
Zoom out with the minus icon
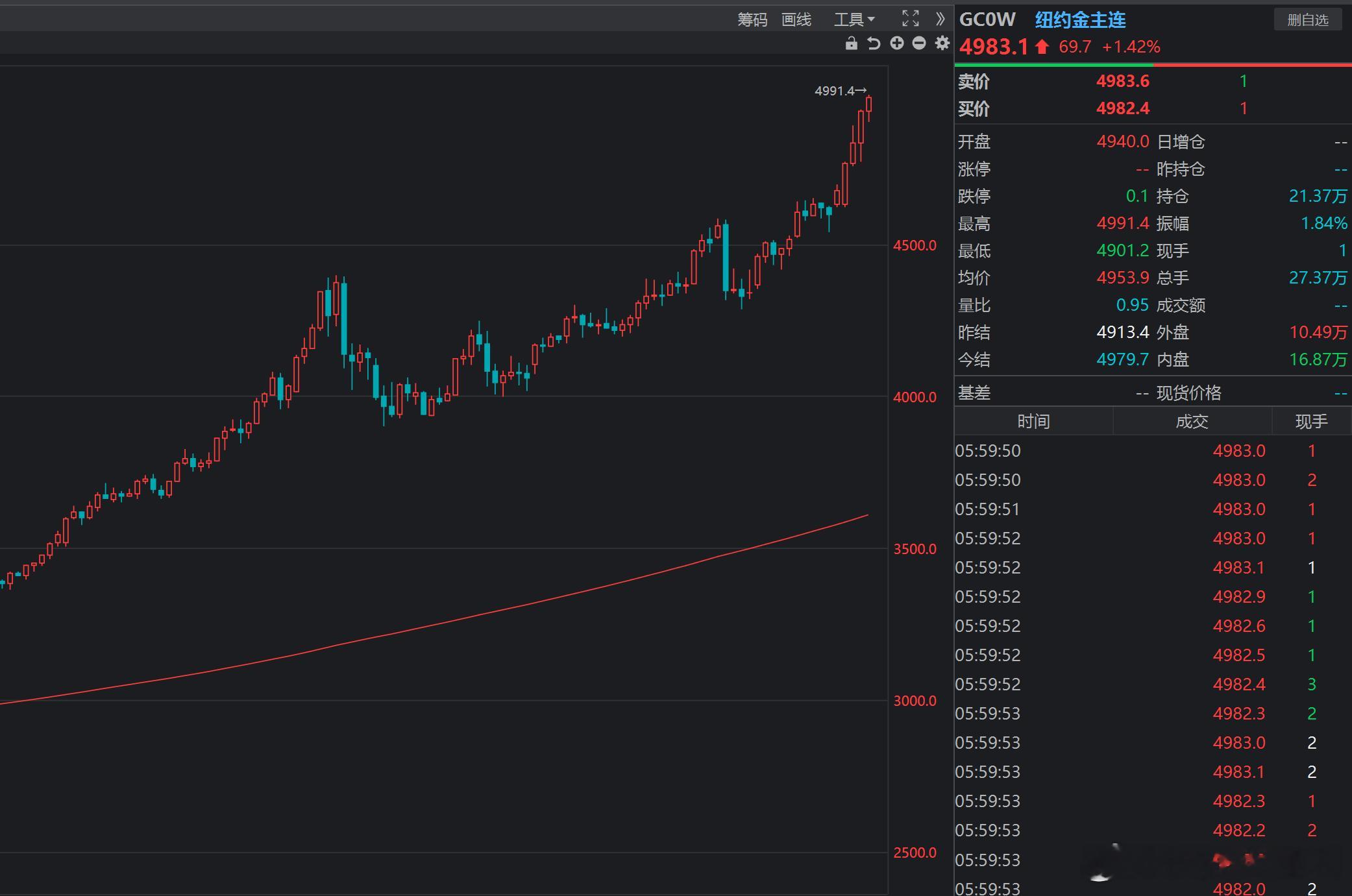pos(919,43)
